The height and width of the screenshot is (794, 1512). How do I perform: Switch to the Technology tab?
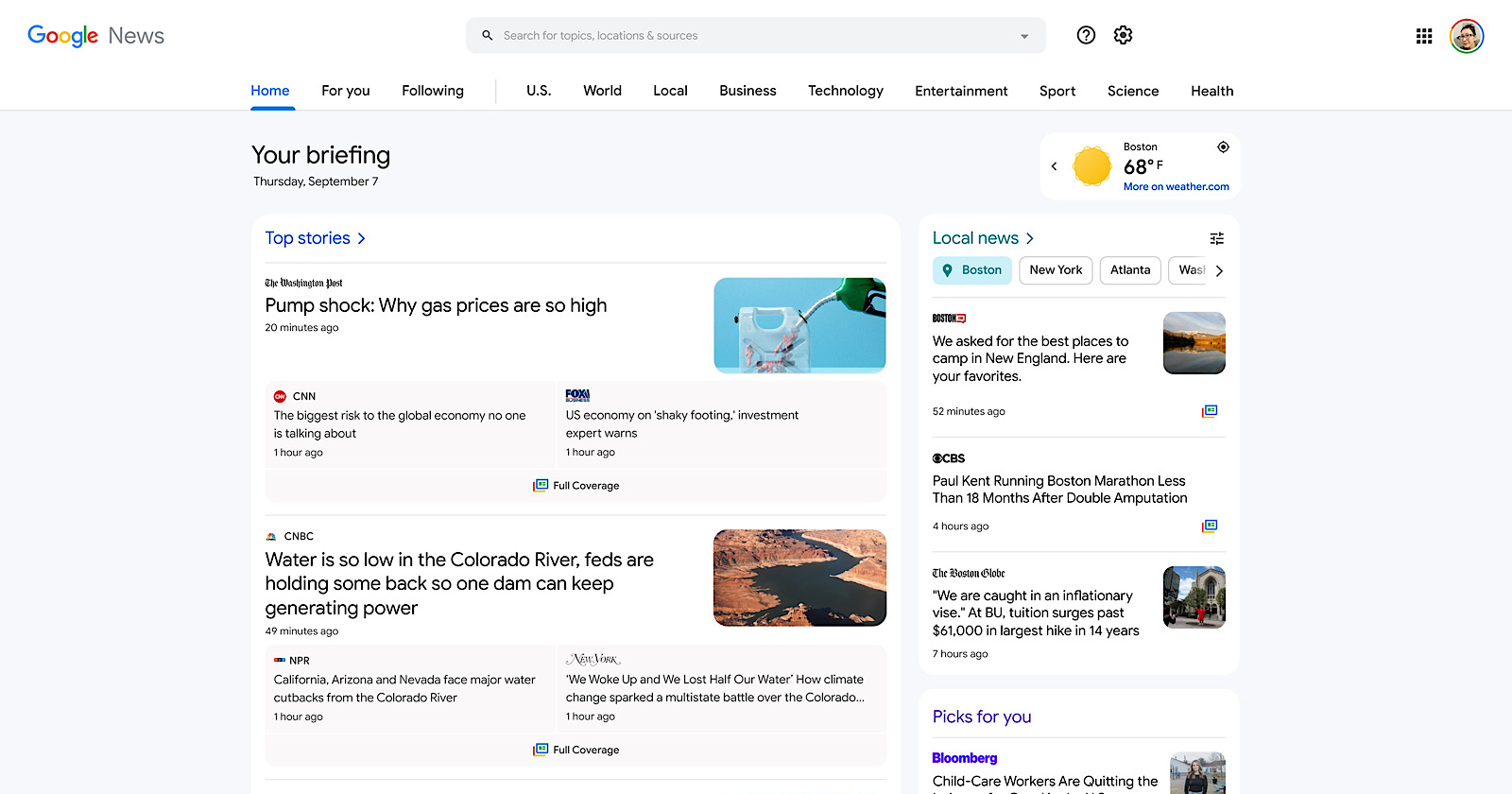click(x=845, y=91)
